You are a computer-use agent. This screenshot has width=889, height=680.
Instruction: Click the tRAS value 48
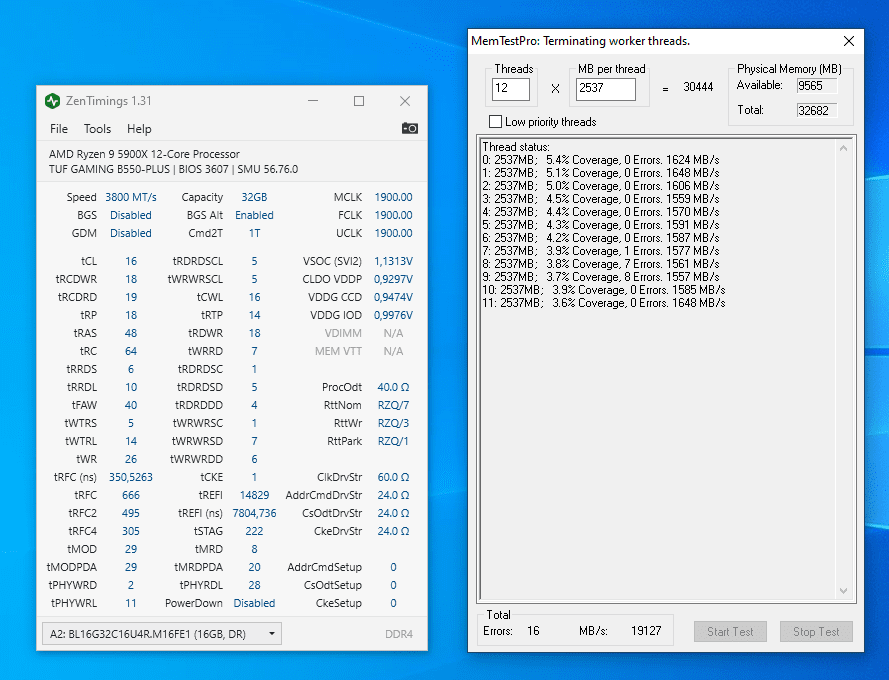pyautogui.click(x=131, y=333)
